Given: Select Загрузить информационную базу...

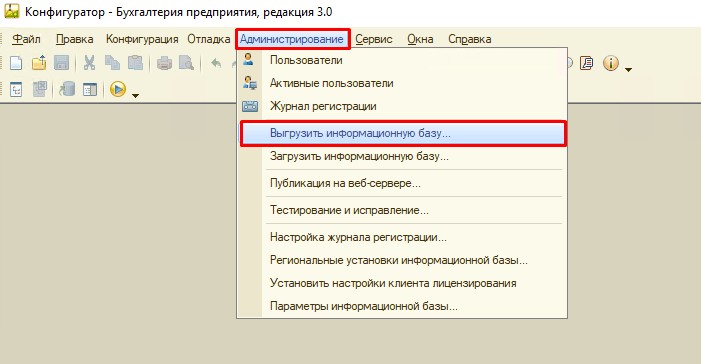Looking at the screenshot, I should [x=402, y=157].
